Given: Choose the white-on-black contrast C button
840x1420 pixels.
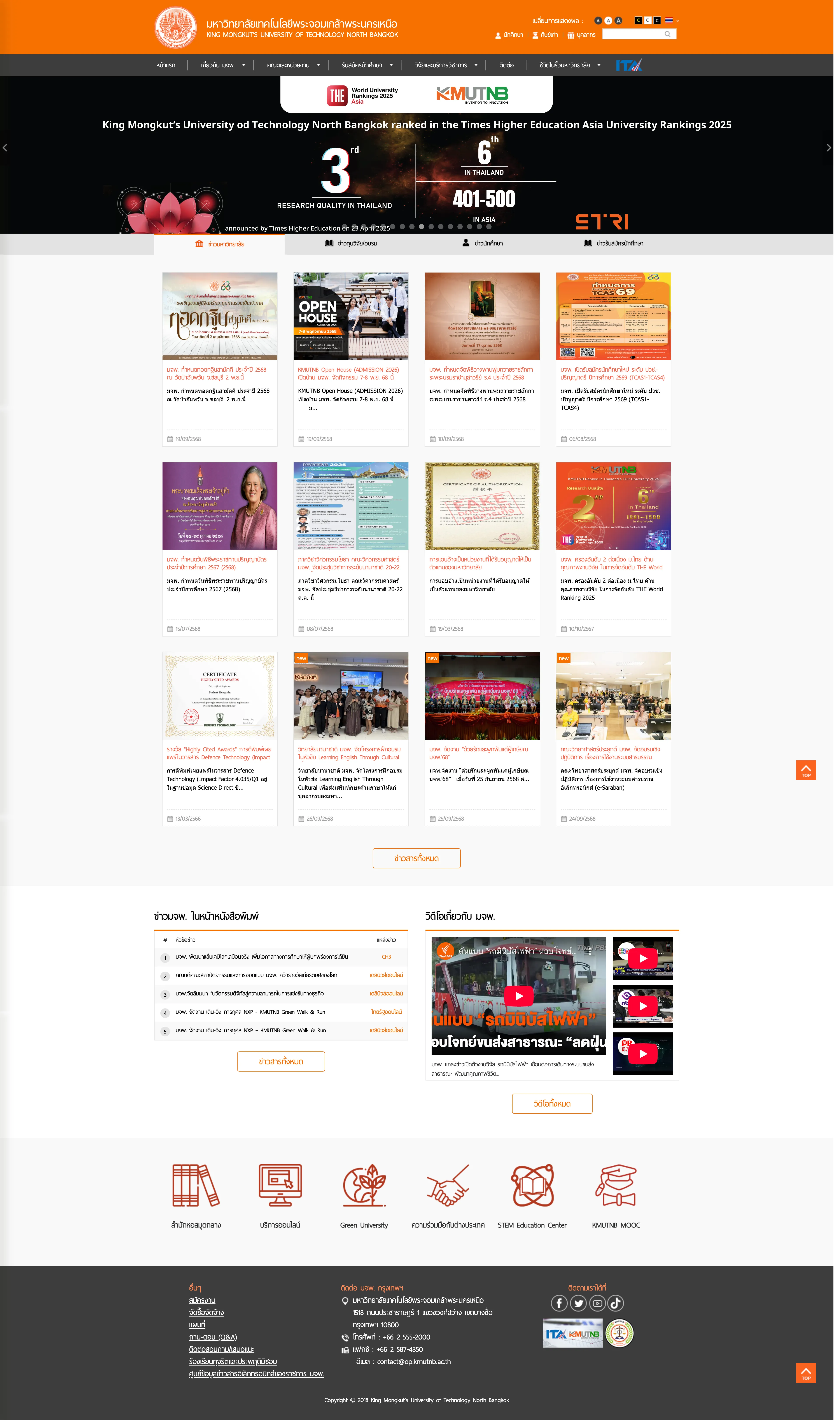Looking at the screenshot, I should (657, 20).
